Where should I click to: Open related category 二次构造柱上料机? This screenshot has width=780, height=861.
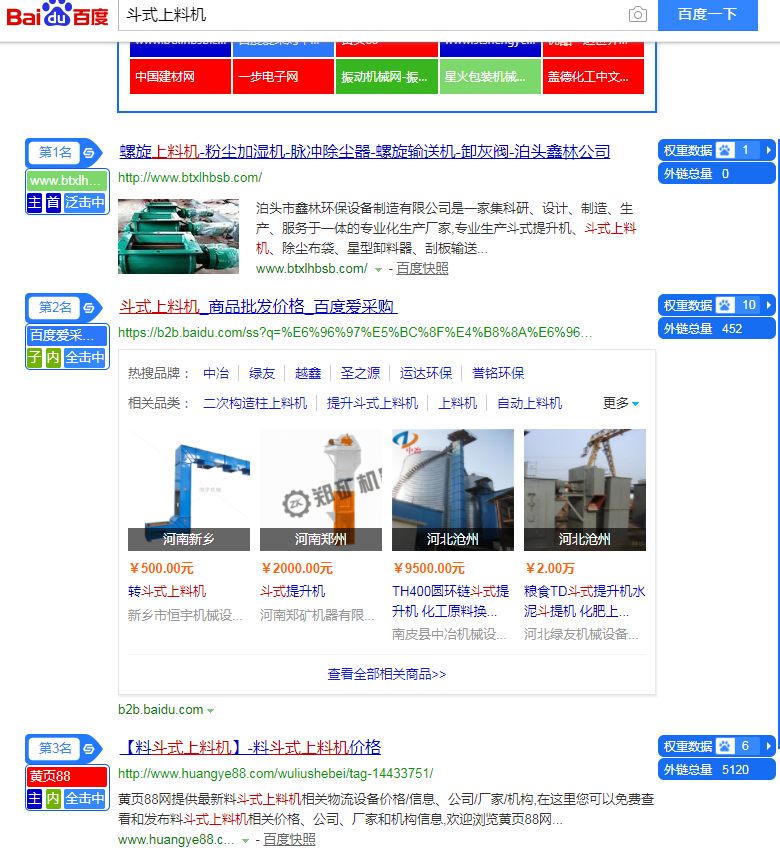[255, 403]
